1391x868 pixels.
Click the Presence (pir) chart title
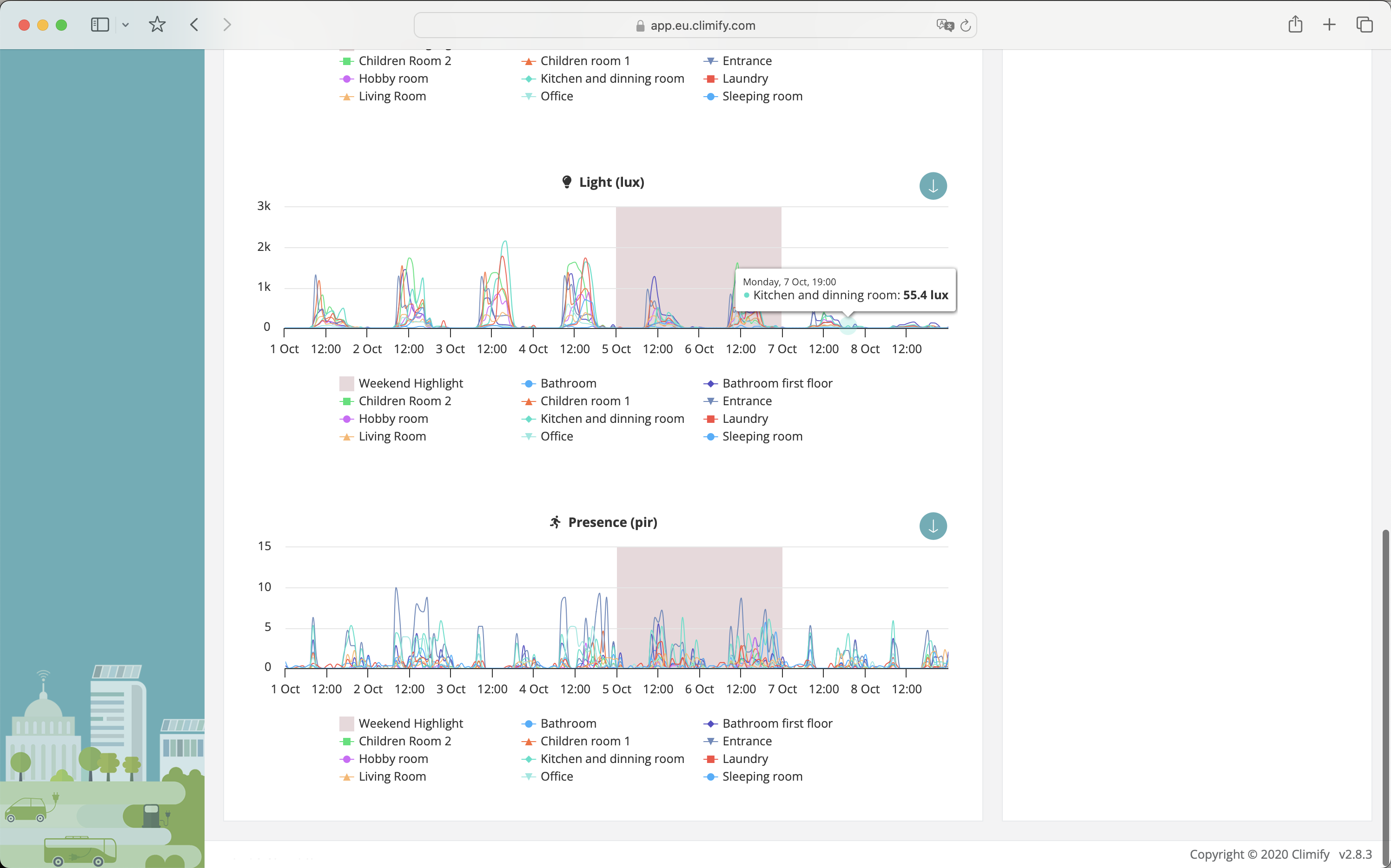click(x=613, y=522)
